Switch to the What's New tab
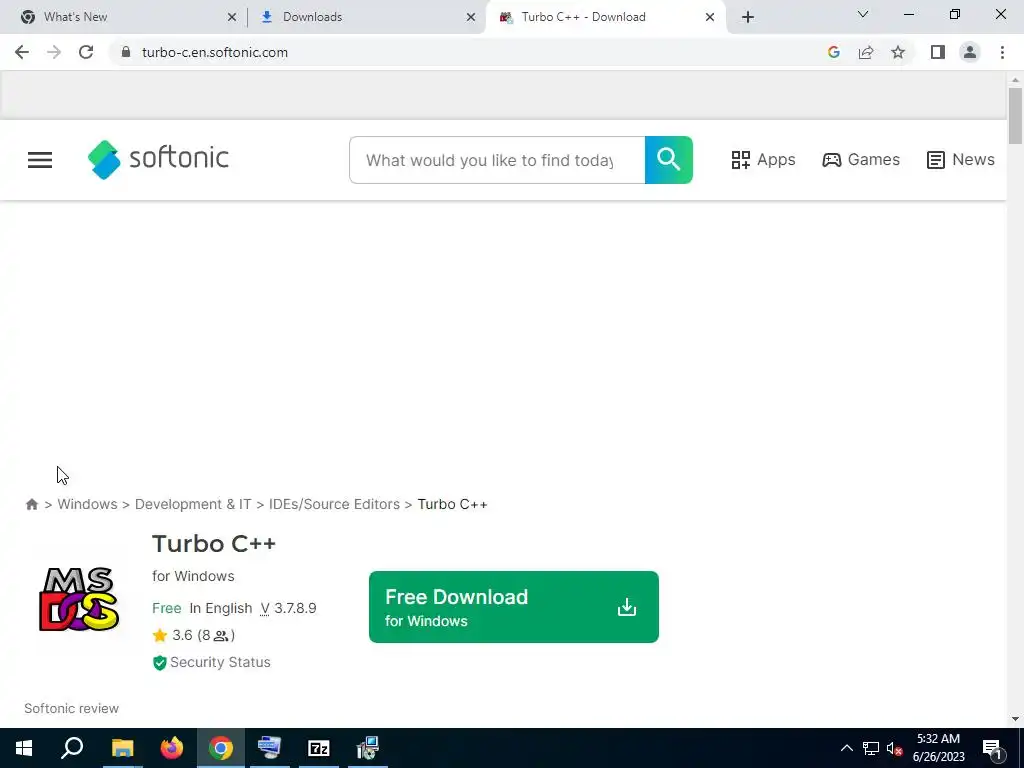Image resolution: width=1024 pixels, height=768 pixels. point(123,17)
